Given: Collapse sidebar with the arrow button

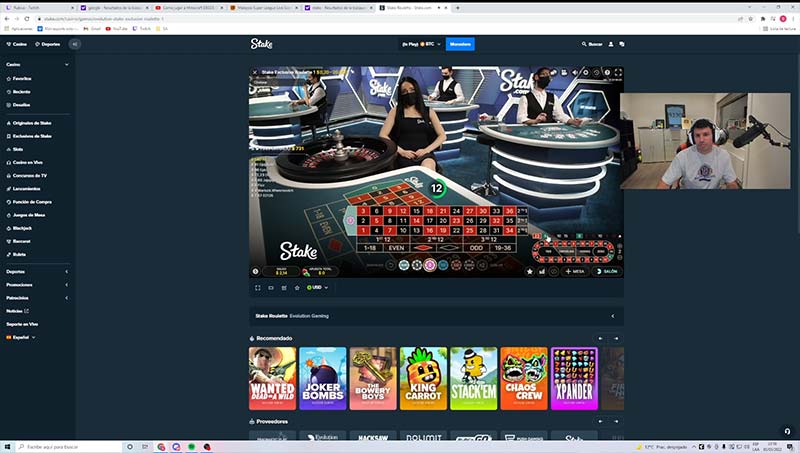Looking at the screenshot, I should tap(75, 44).
